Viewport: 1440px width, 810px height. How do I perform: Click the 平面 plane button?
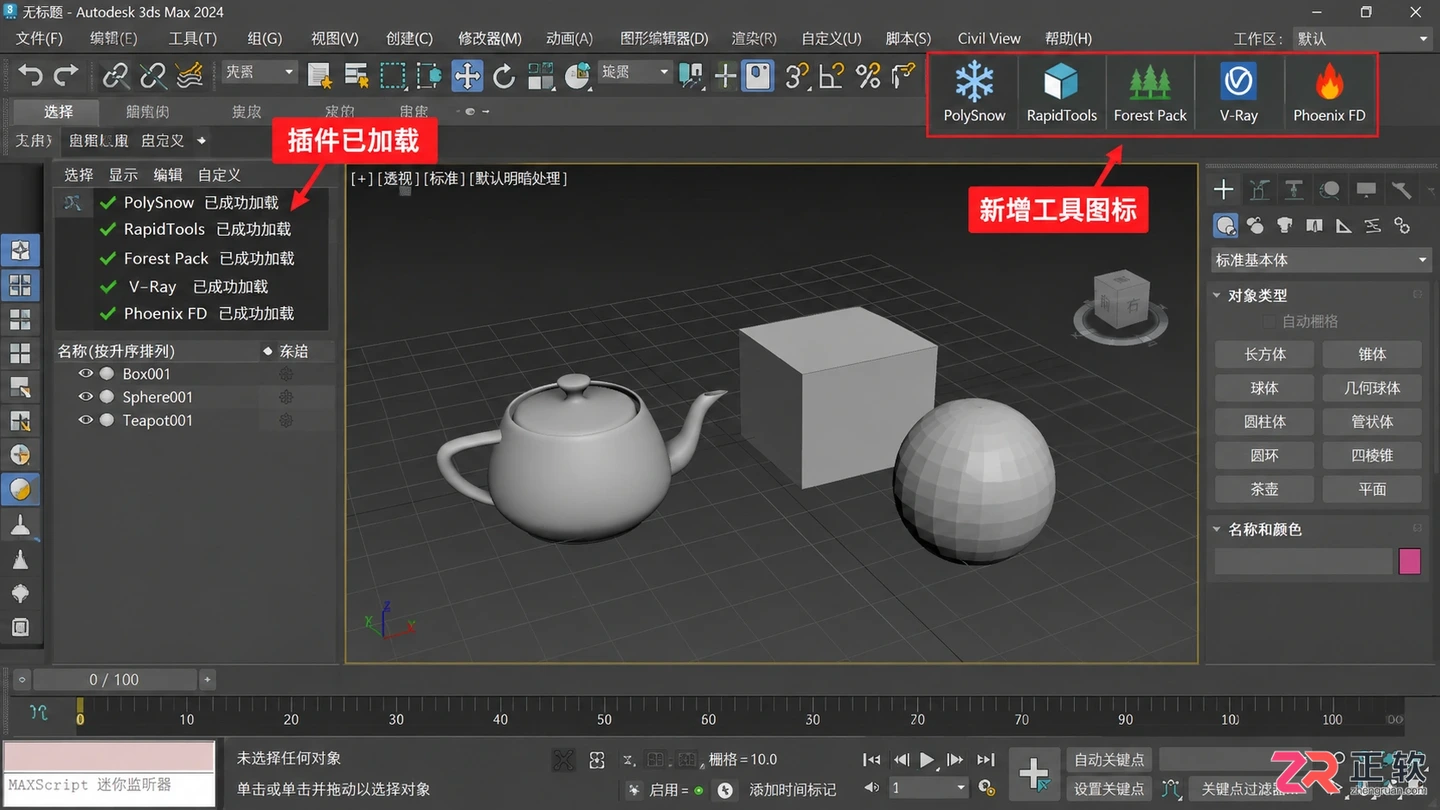coord(1372,489)
